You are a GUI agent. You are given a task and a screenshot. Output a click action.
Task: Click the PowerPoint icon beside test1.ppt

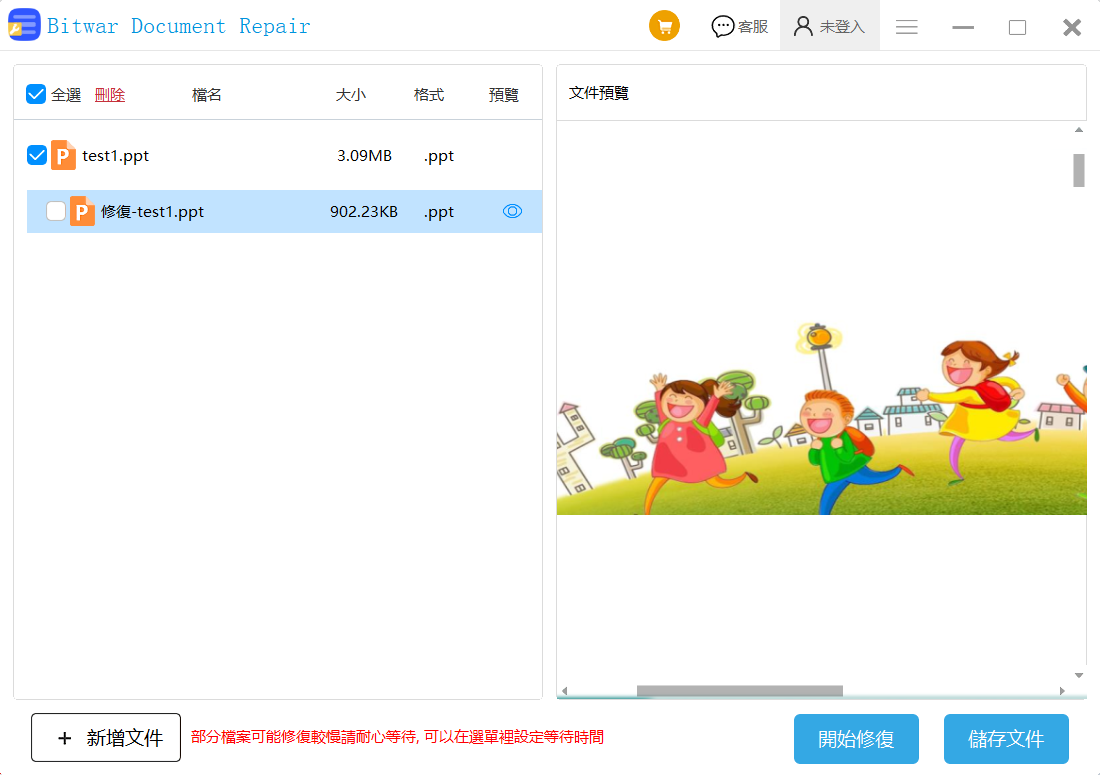pos(63,155)
